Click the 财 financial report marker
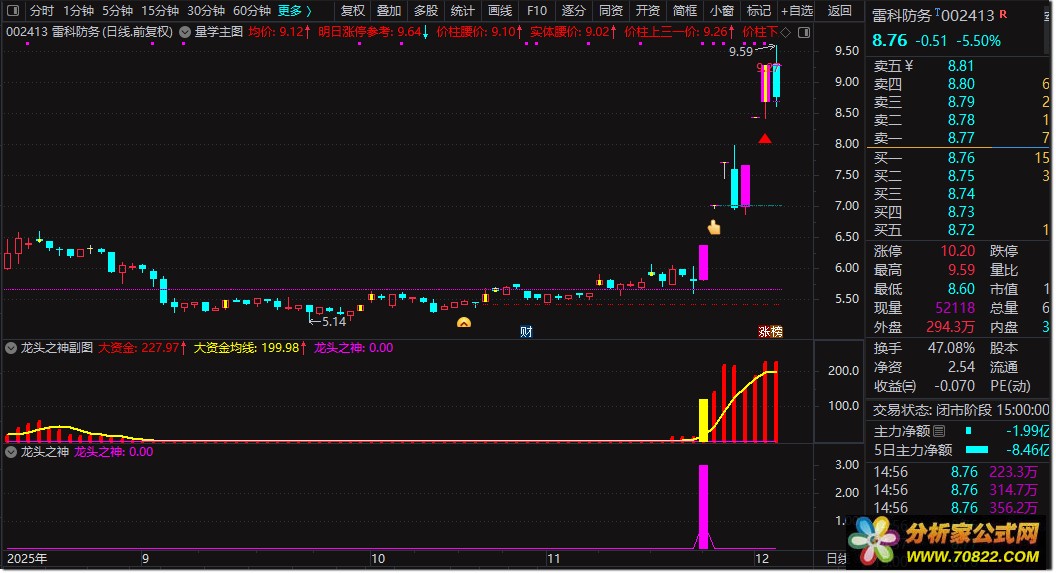This screenshot has height=573, width=1056. (526, 331)
